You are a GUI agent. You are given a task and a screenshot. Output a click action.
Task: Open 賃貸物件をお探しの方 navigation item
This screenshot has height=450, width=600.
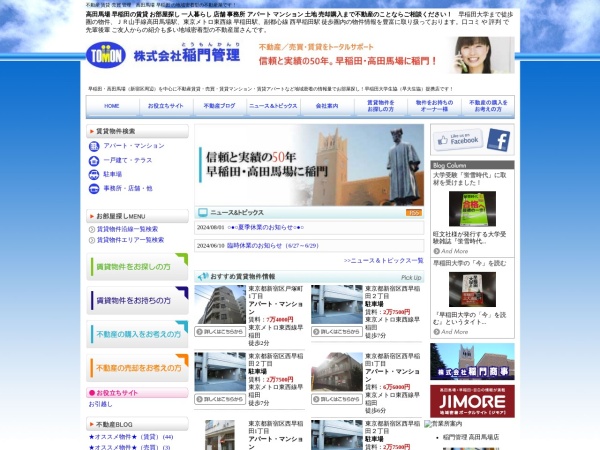(x=380, y=106)
